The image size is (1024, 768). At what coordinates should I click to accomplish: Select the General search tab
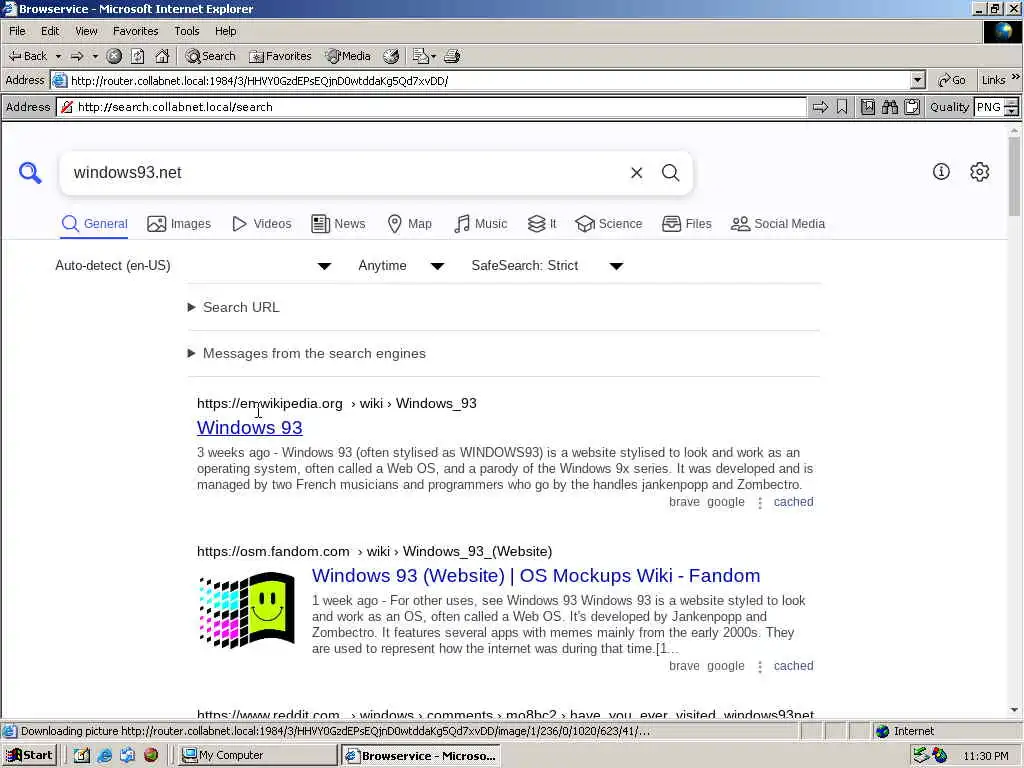(95, 224)
